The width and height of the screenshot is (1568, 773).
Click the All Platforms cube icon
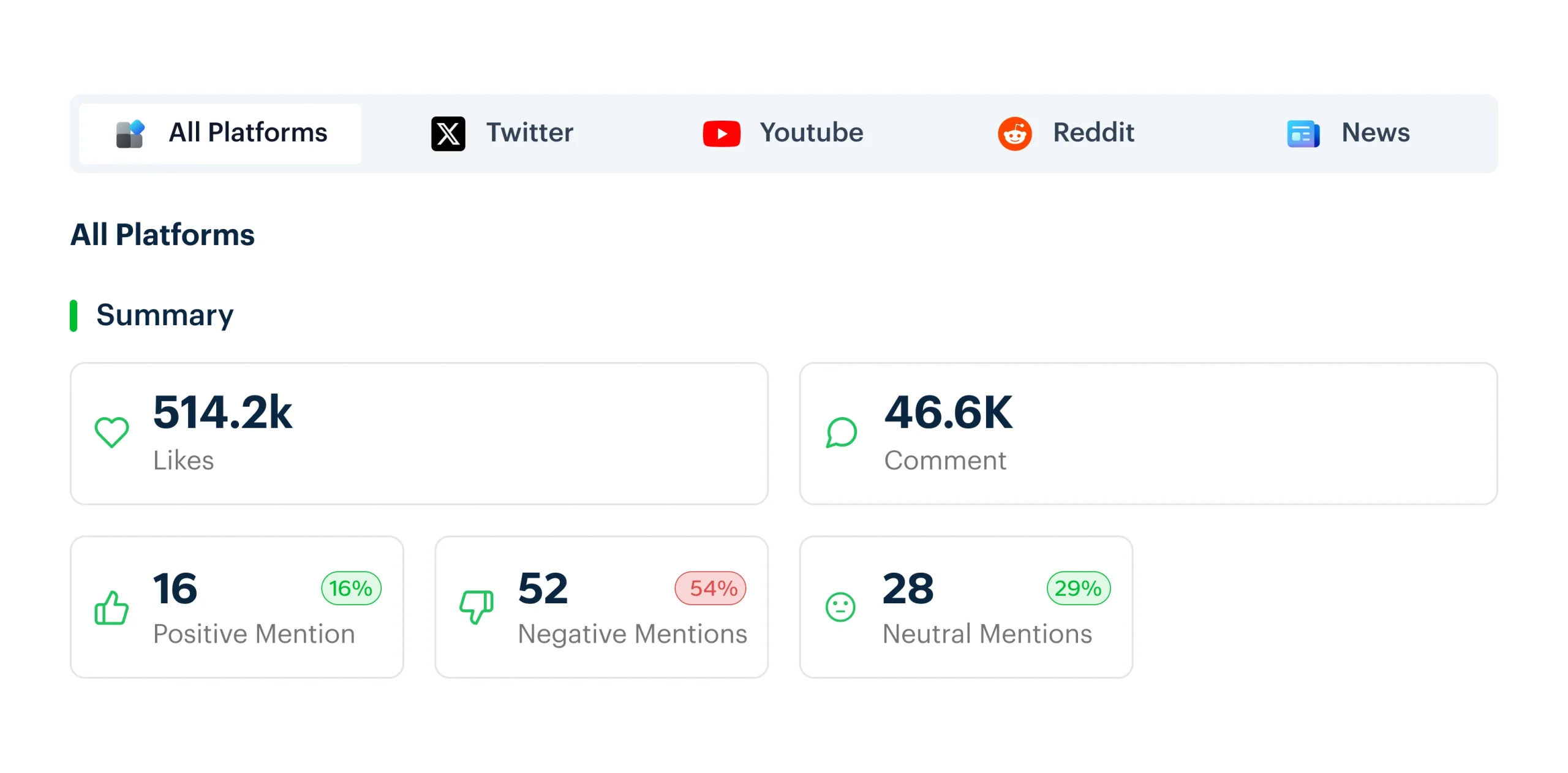coord(130,134)
